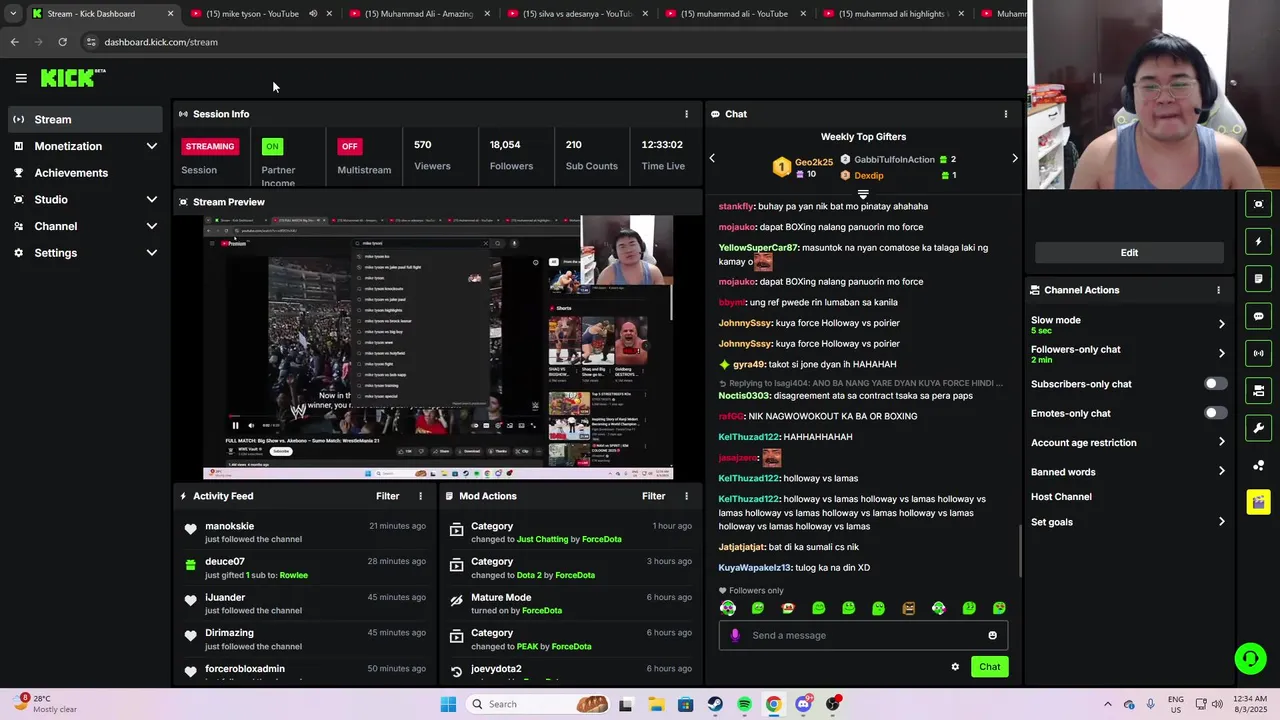Switch to mike tyson YouTube tab
1280x720 pixels.
click(252, 14)
